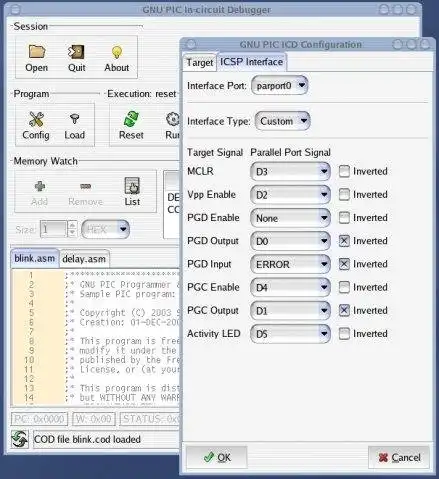This screenshot has width=439, height=479.
Task: Click the window menu icon of the ICD Configuration dialog
Action: pyautogui.click(x=191, y=44)
